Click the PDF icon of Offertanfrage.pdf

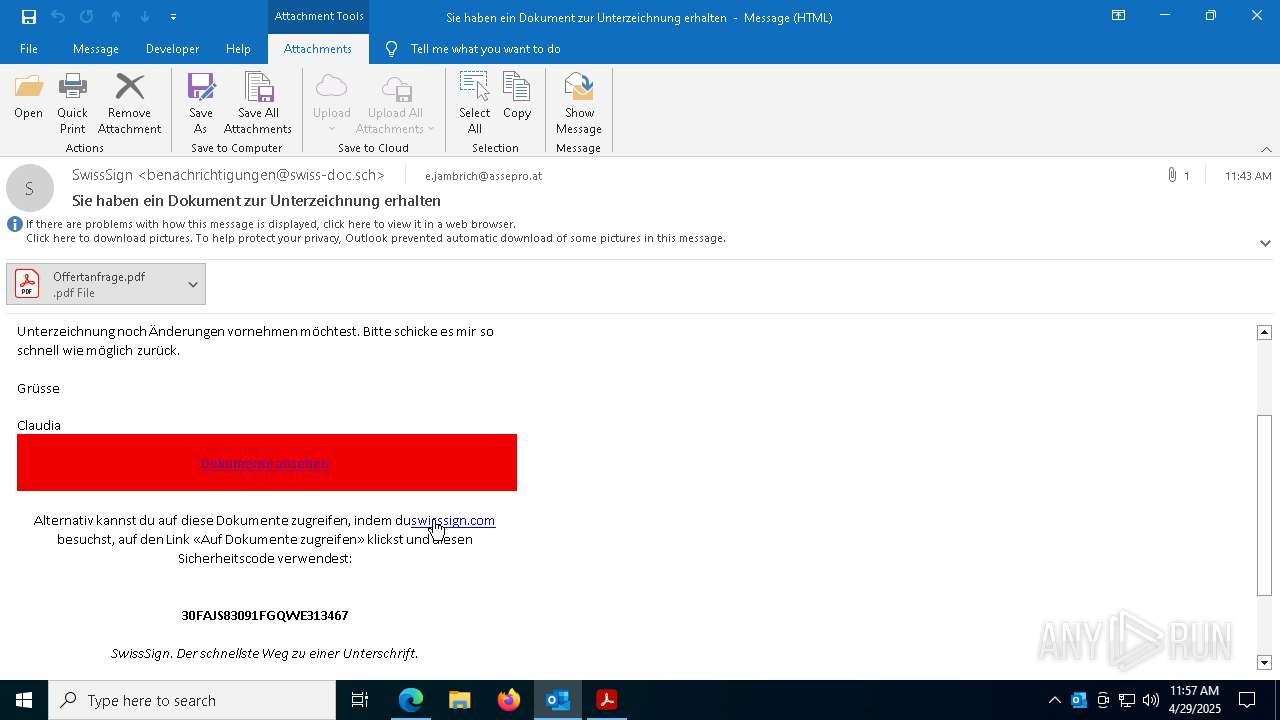click(x=27, y=284)
